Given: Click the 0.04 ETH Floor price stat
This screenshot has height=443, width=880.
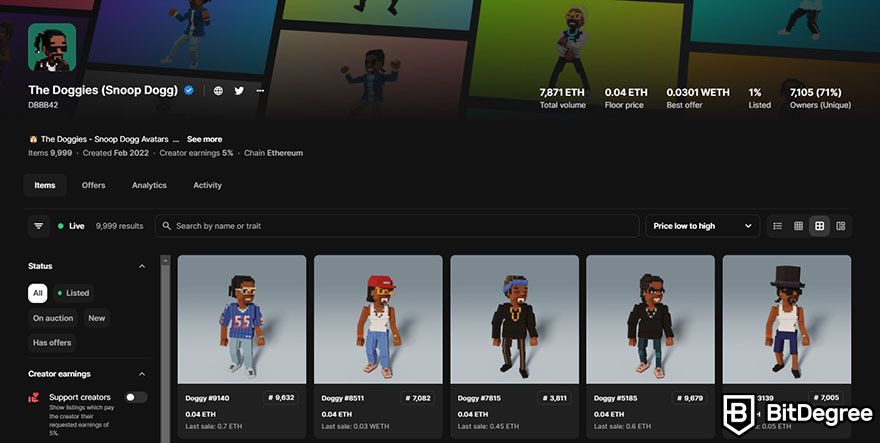Looking at the screenshot, I should tap(626, 98).
